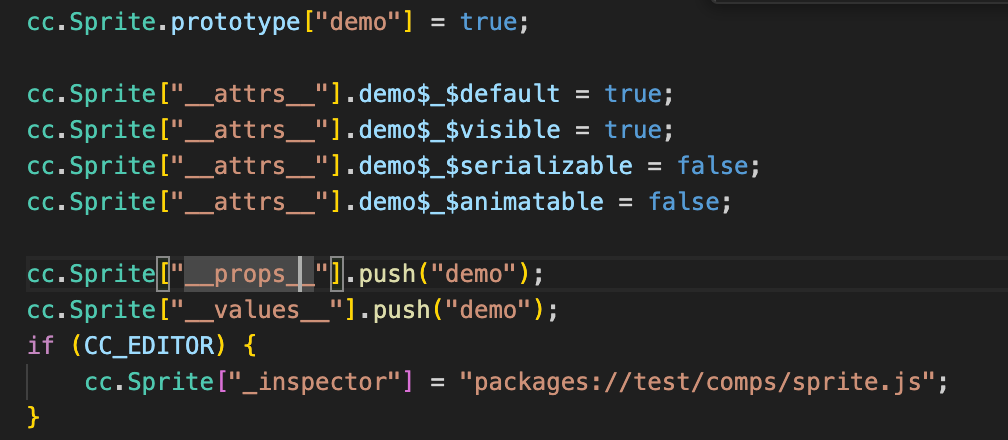
Task: Click the "true" value on the visible line
Action: pos(633,130)
